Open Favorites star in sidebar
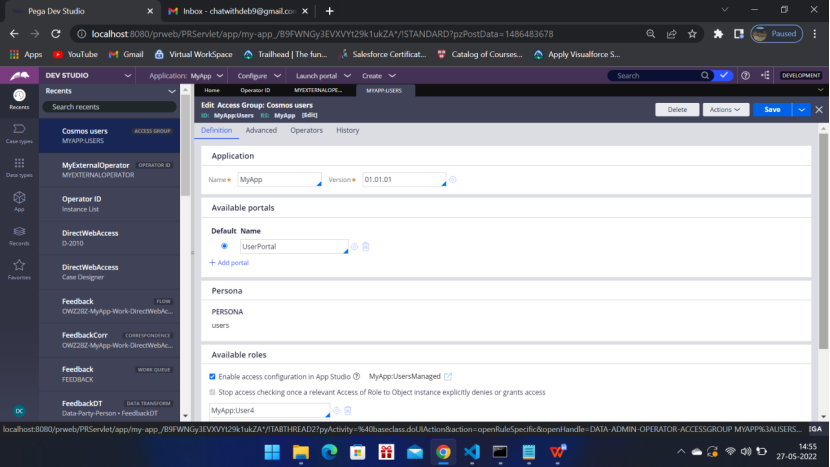Screen dimensions: 830x467 click(x=19, y=270)
